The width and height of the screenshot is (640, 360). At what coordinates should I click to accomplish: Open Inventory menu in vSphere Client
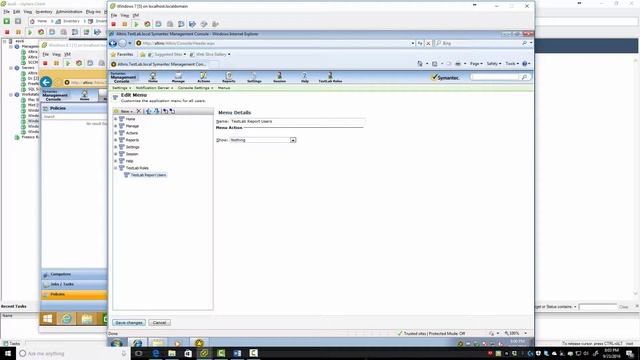tap(44, 12)
